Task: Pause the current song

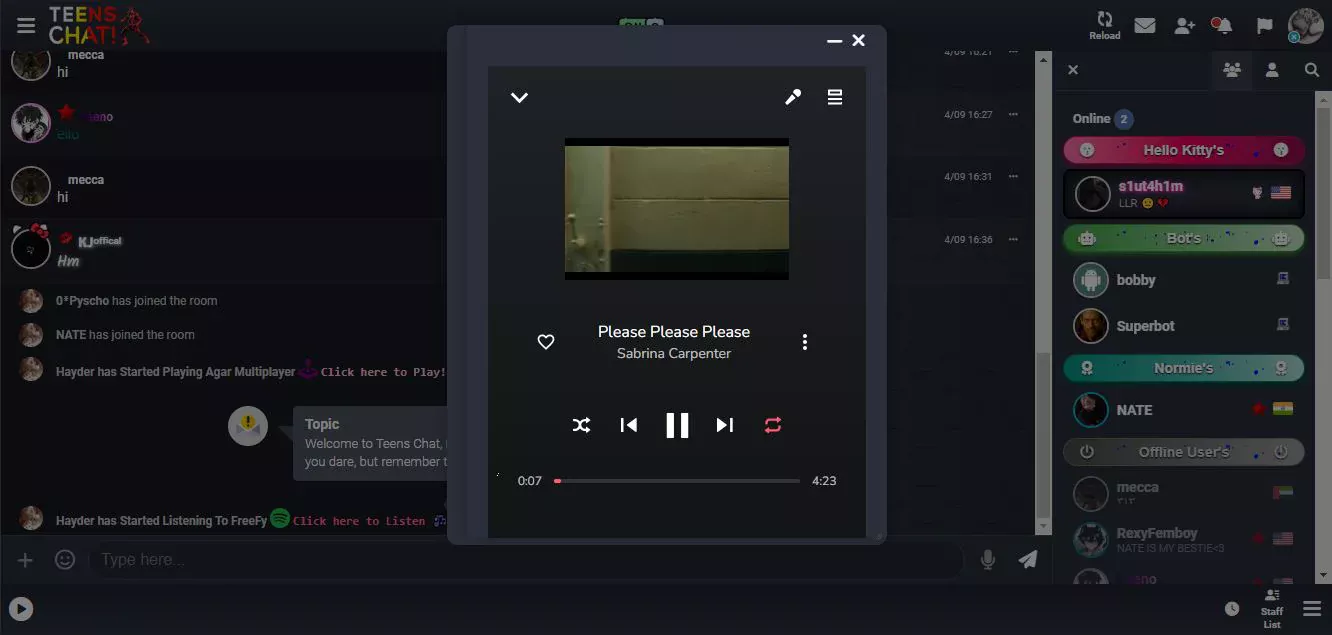Action: pyautogui.click(x=677, y=425)
